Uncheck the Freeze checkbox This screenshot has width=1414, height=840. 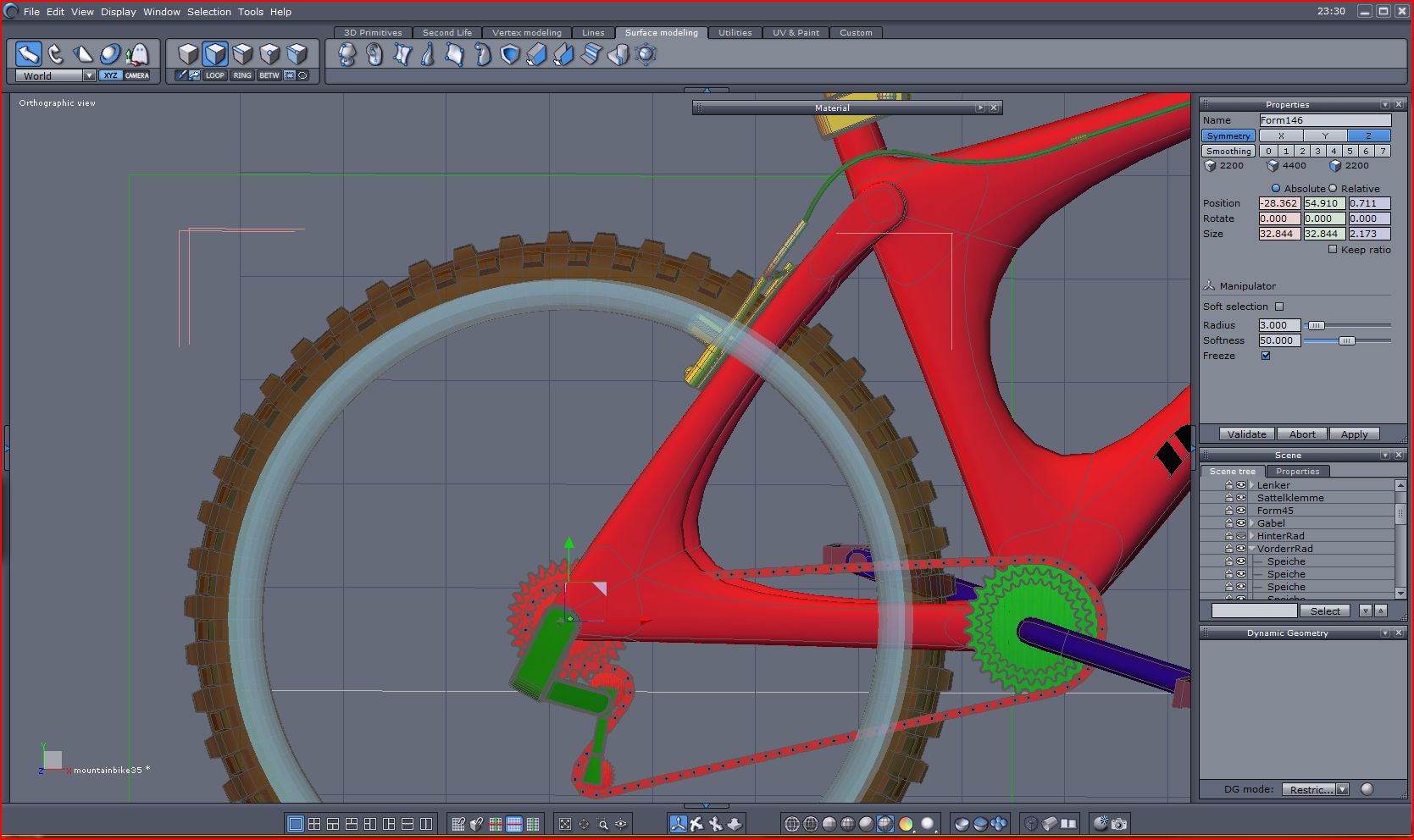1266,356
